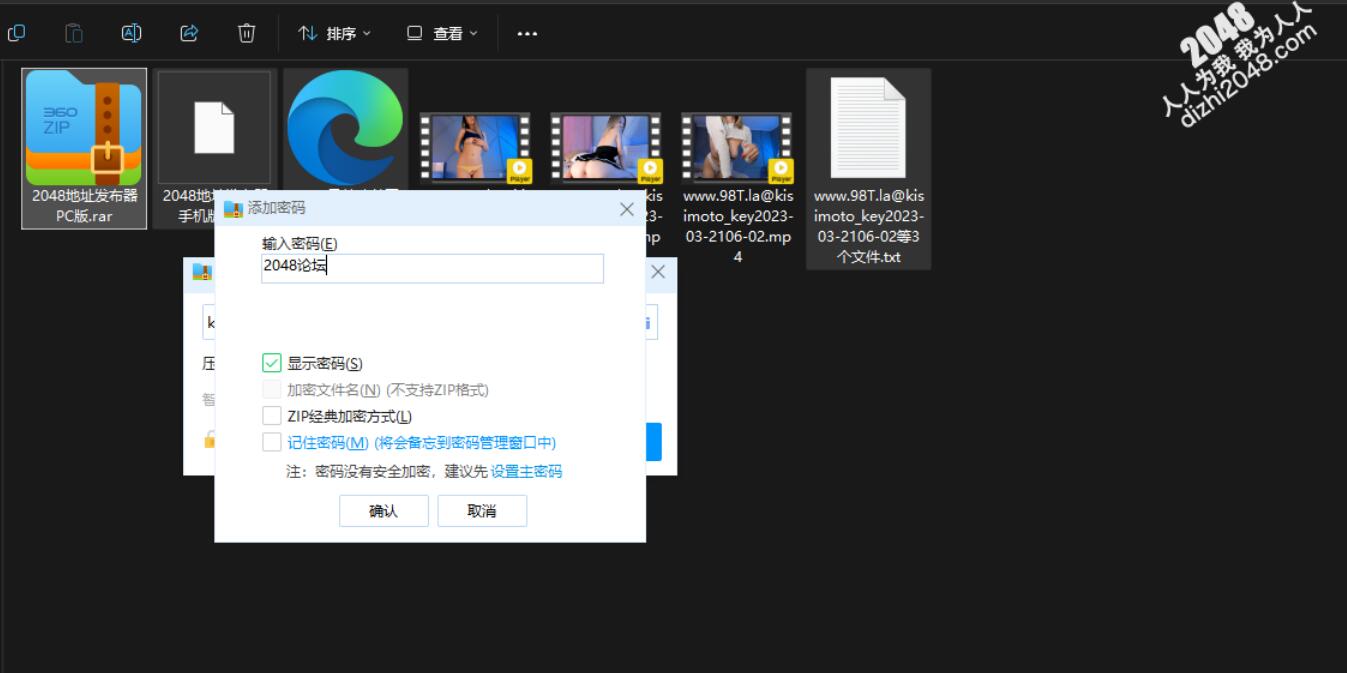Uncheck the 显示密码 checkbox

[x=272, y=363]
